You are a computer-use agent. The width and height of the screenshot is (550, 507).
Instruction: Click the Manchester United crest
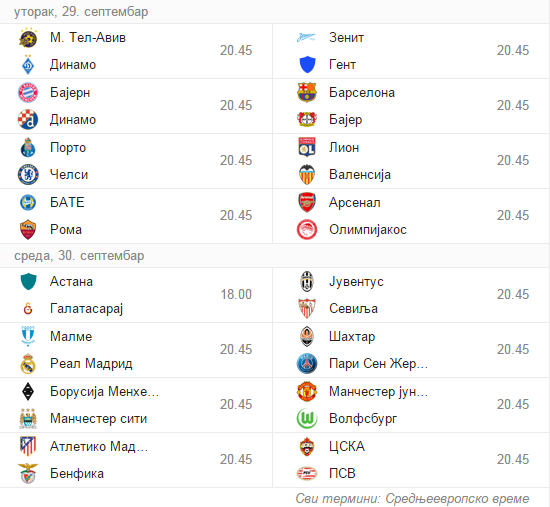pyautogui.click(x=307, y=391)
